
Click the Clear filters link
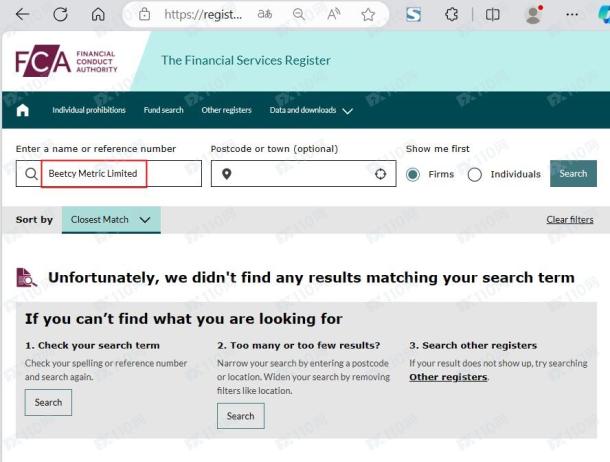tap(570, 220)
